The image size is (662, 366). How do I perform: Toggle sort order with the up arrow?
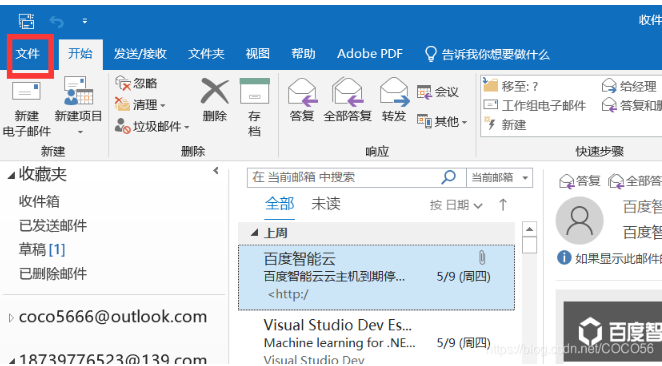point(502,205)
